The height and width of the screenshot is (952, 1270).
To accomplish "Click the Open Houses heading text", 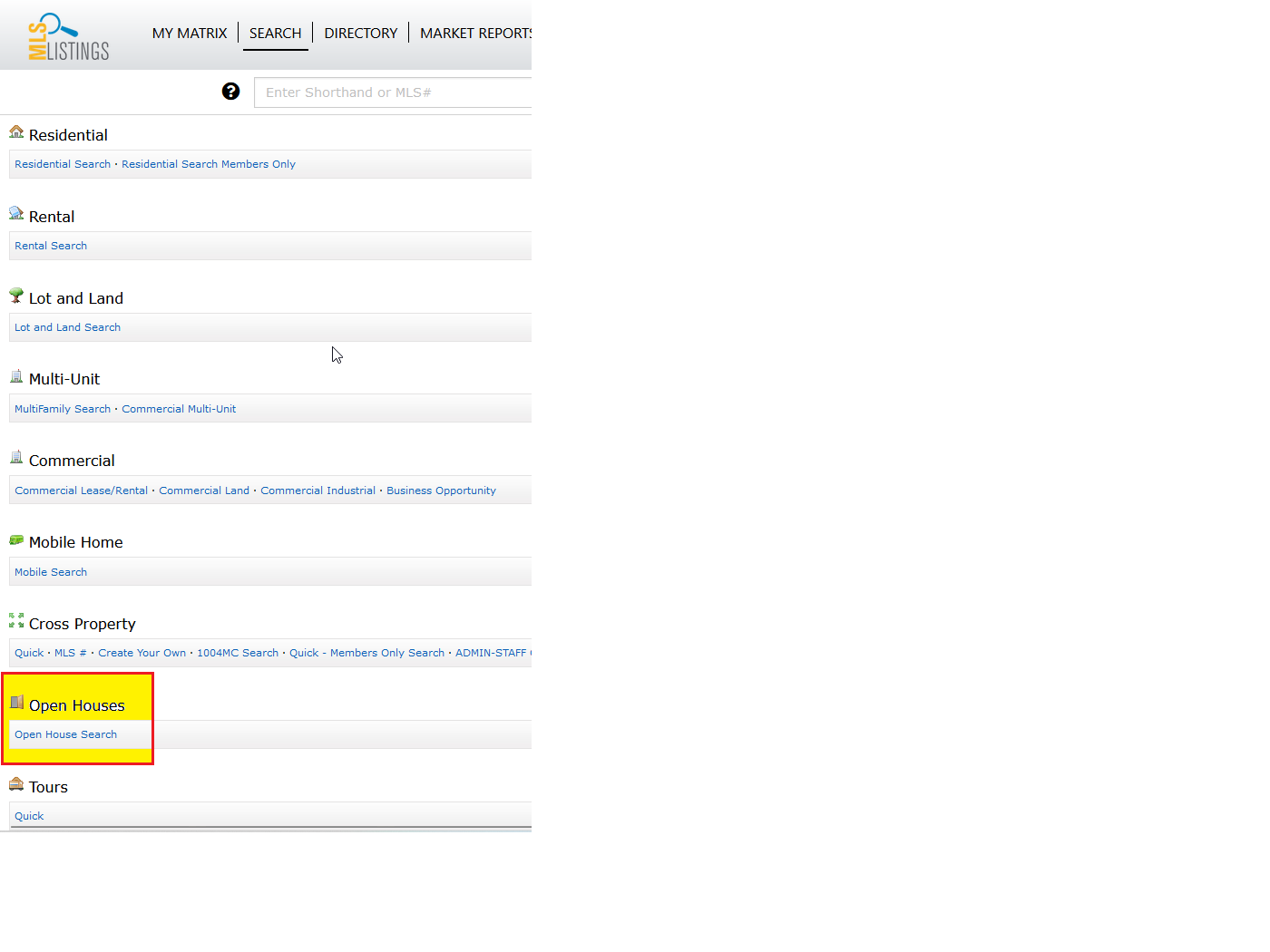I will tap(77, 705).
